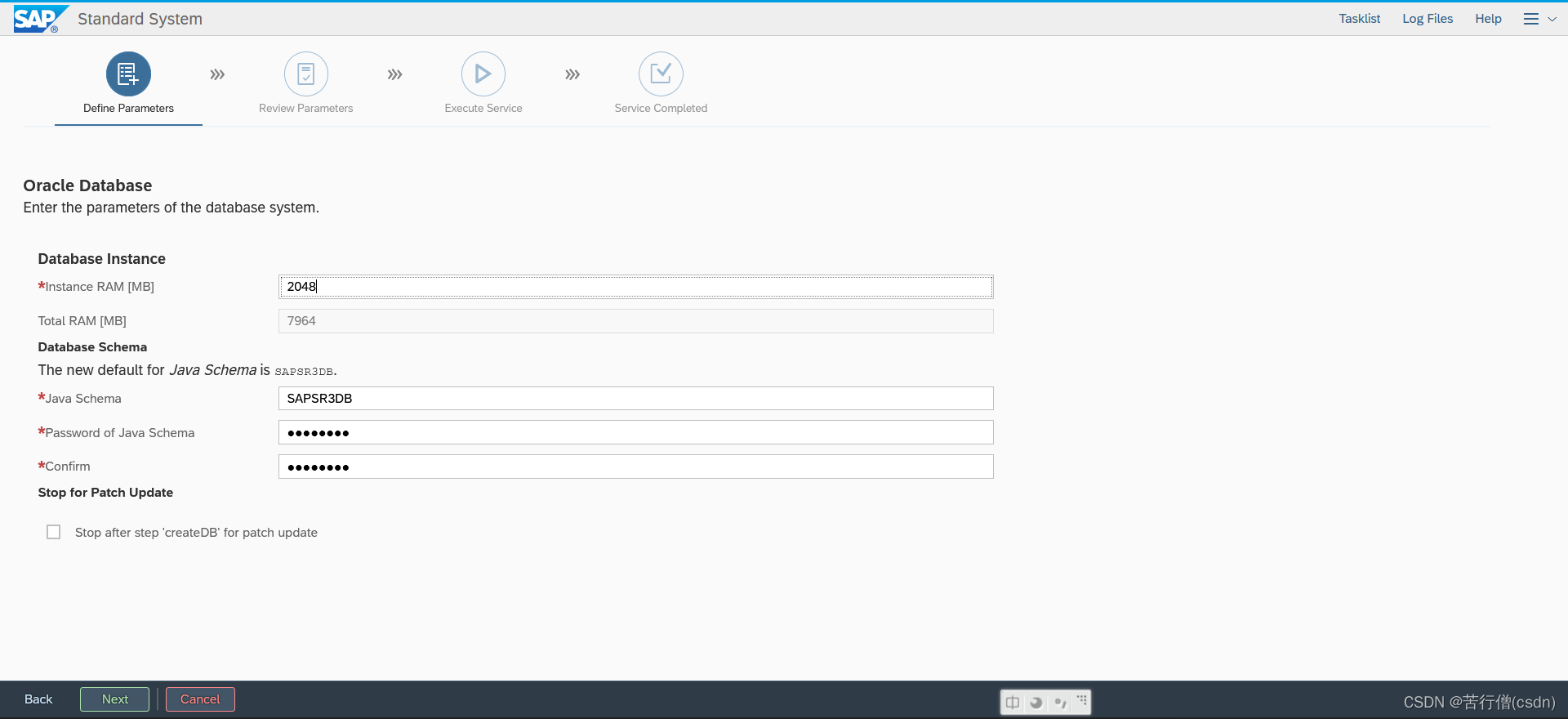Click the Total RAM field showing 7964
Image resolution: width=1568 pixels, height=719 pixels.
point(635,321)
